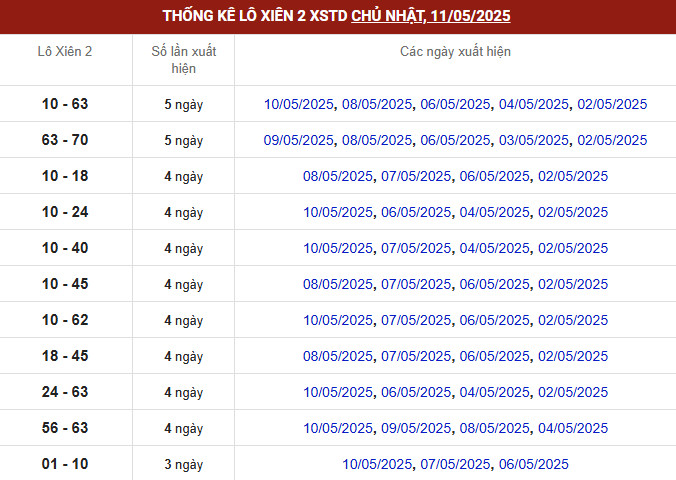Open 10/05/2025 link in 10 - 40 row
Screen dimensions: 676x480
tap(338, 248)
